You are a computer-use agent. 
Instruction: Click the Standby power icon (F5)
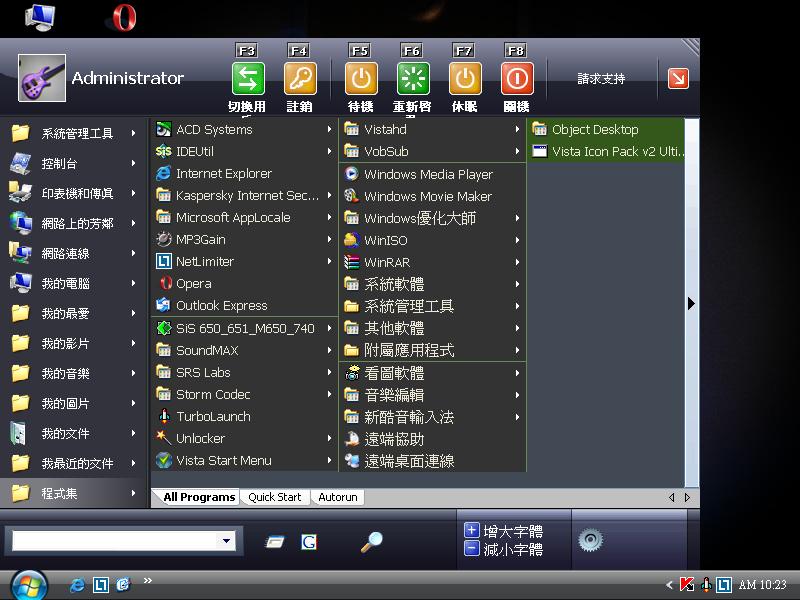click(x=361, y=79)
